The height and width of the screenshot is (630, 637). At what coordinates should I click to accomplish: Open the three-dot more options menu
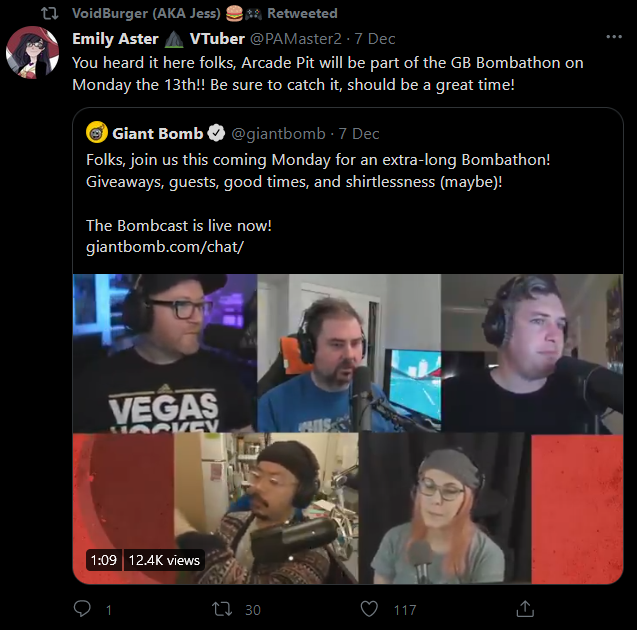[x=614, y=37]
